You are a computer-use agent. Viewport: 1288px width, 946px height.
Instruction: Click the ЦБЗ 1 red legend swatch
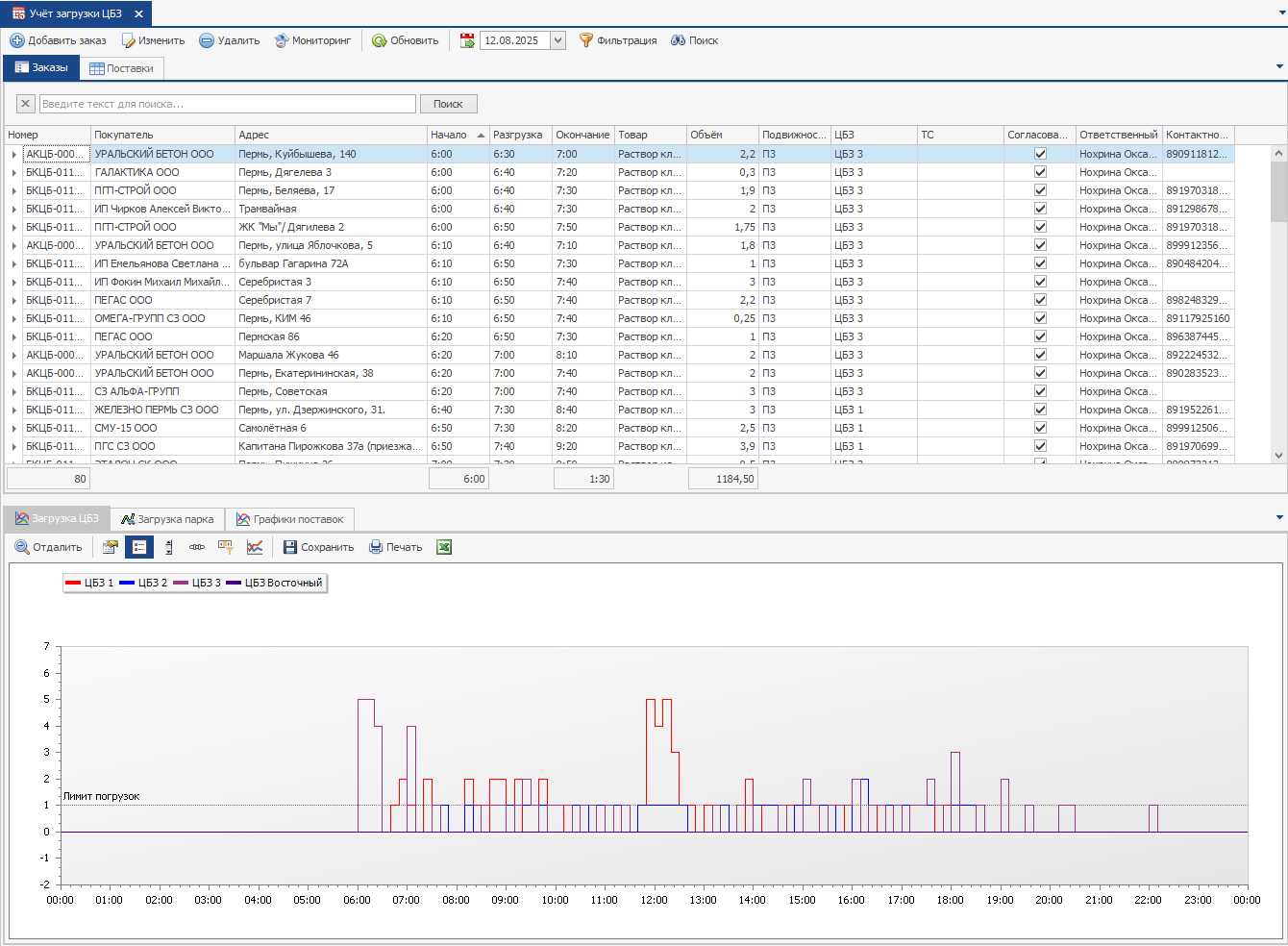click(73, 583)
